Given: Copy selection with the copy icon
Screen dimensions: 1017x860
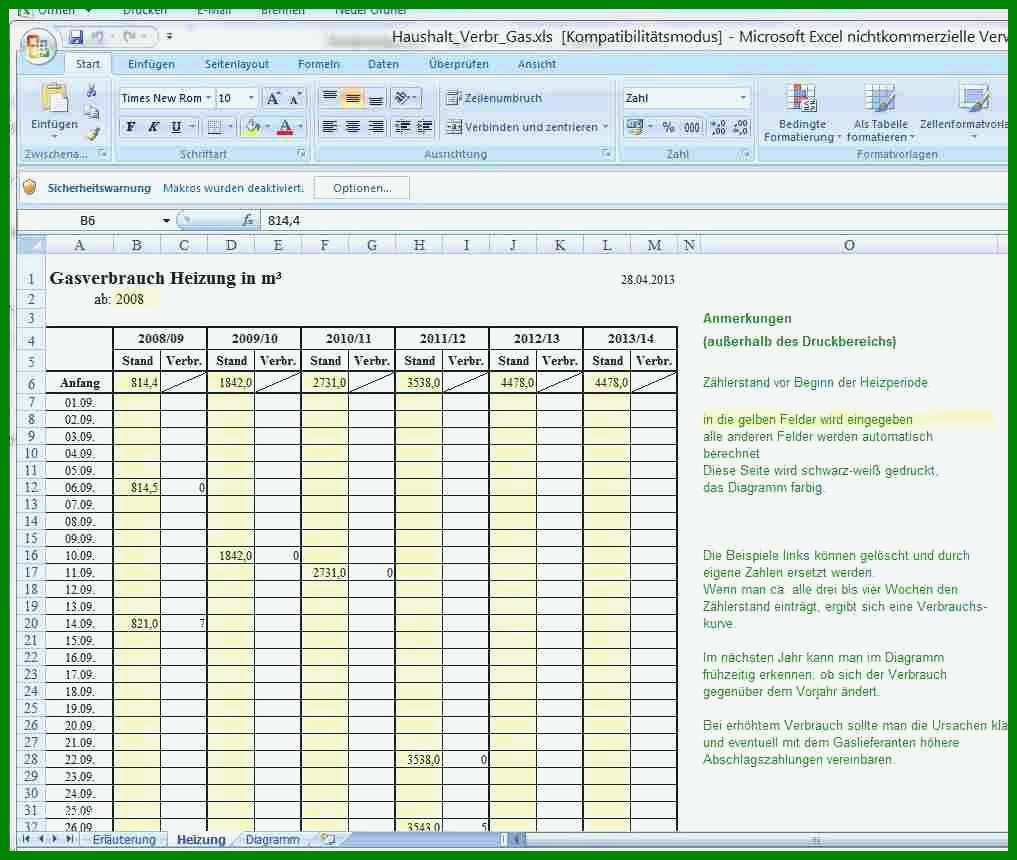Looking at the screenshot, I should 91,113.
